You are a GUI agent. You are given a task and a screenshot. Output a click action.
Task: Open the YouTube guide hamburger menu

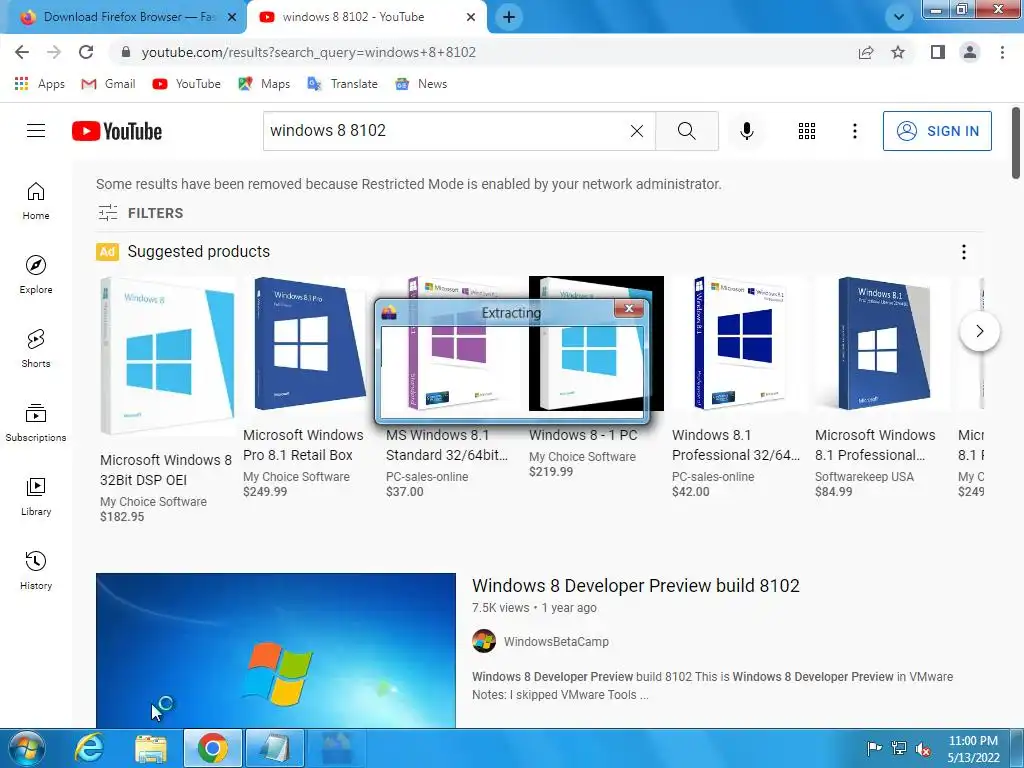pyautogui.click(x=36, y=131)
